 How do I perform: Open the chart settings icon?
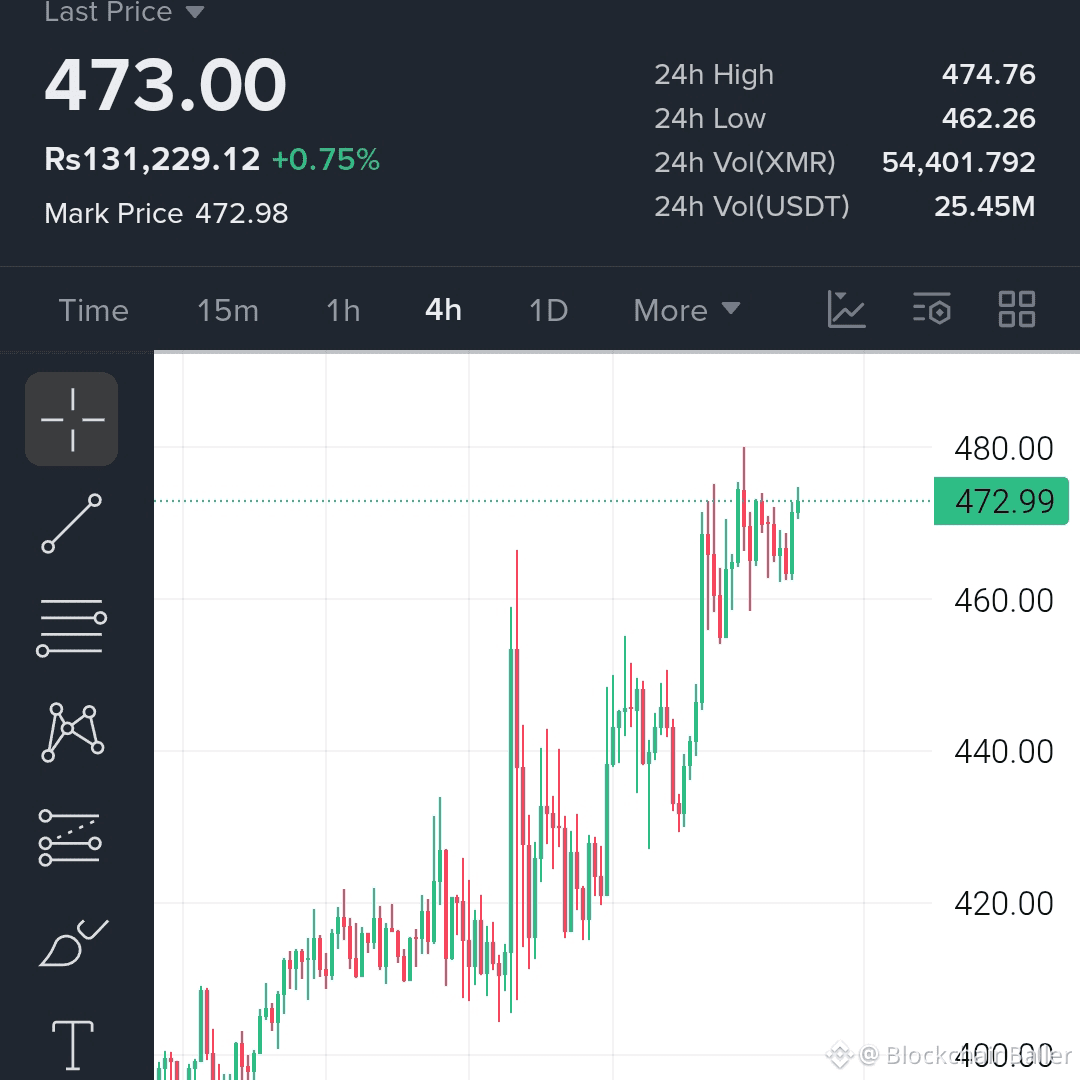(x=932, y=309)
